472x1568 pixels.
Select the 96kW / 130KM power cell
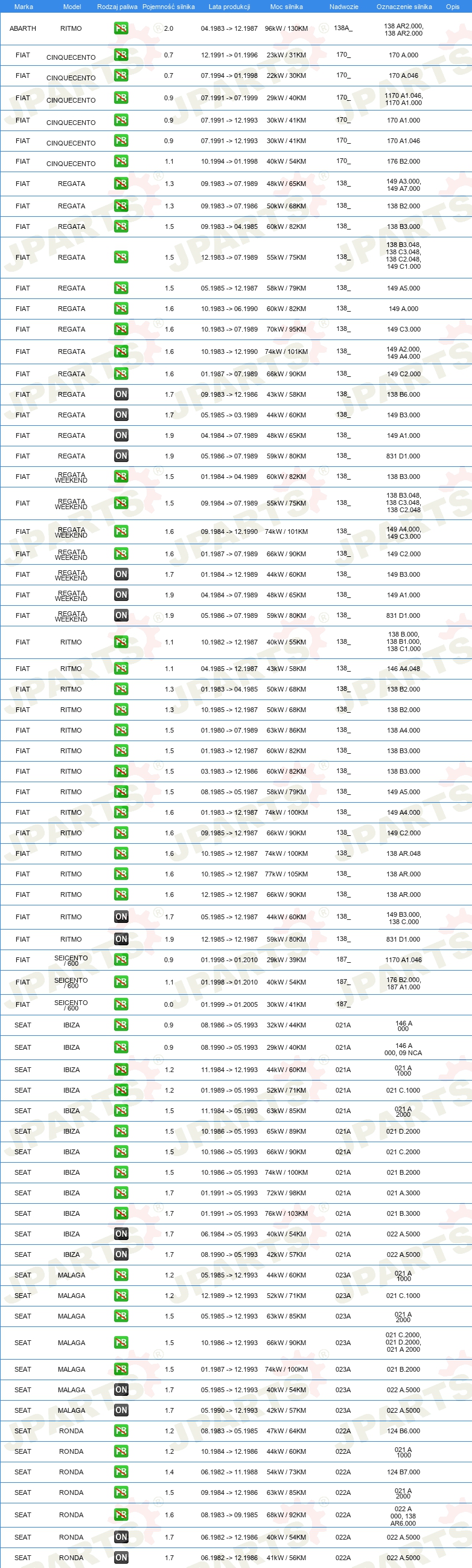287,28
